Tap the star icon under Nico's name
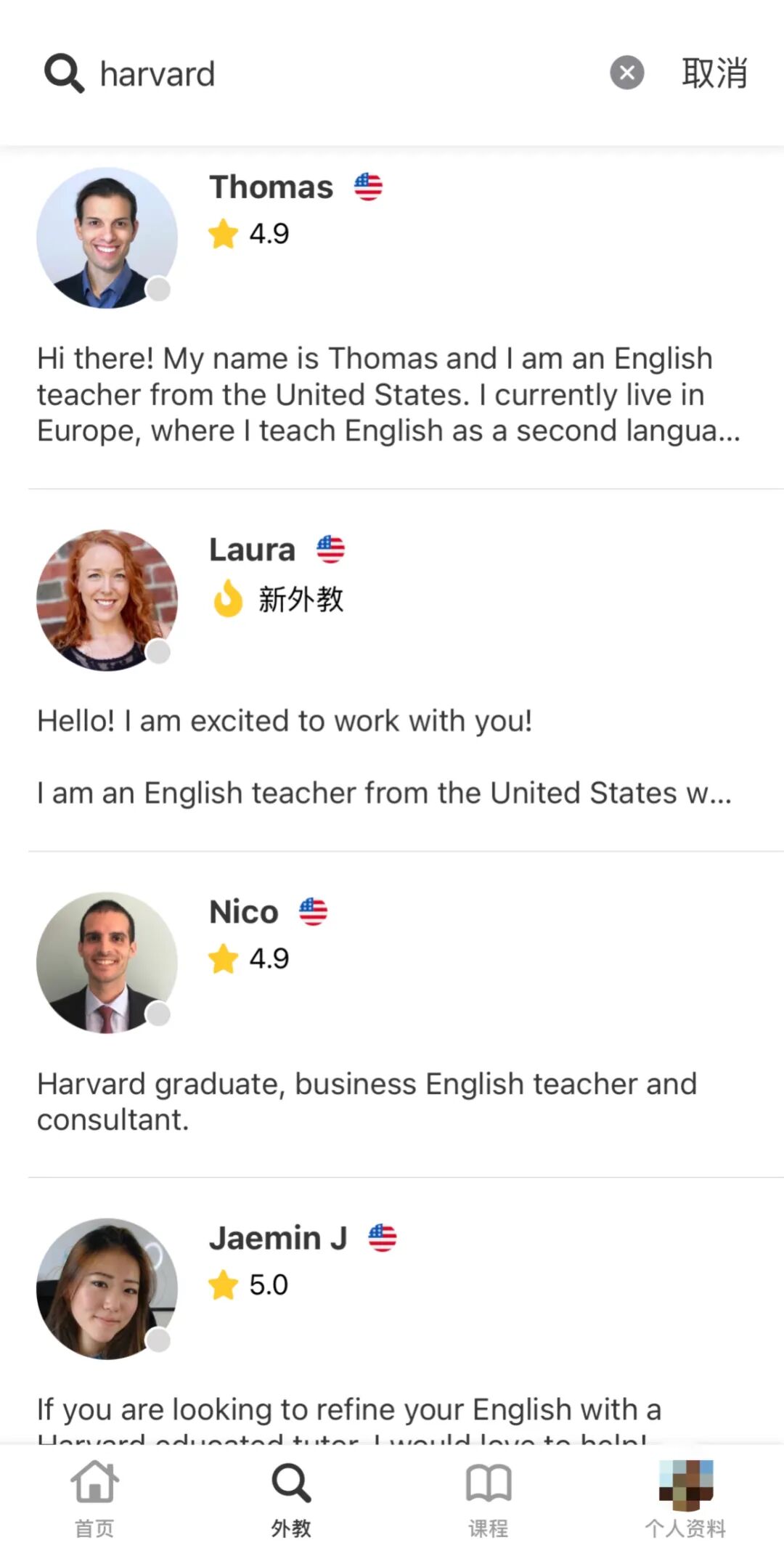 pyautogui.click(x=223, y=959)
